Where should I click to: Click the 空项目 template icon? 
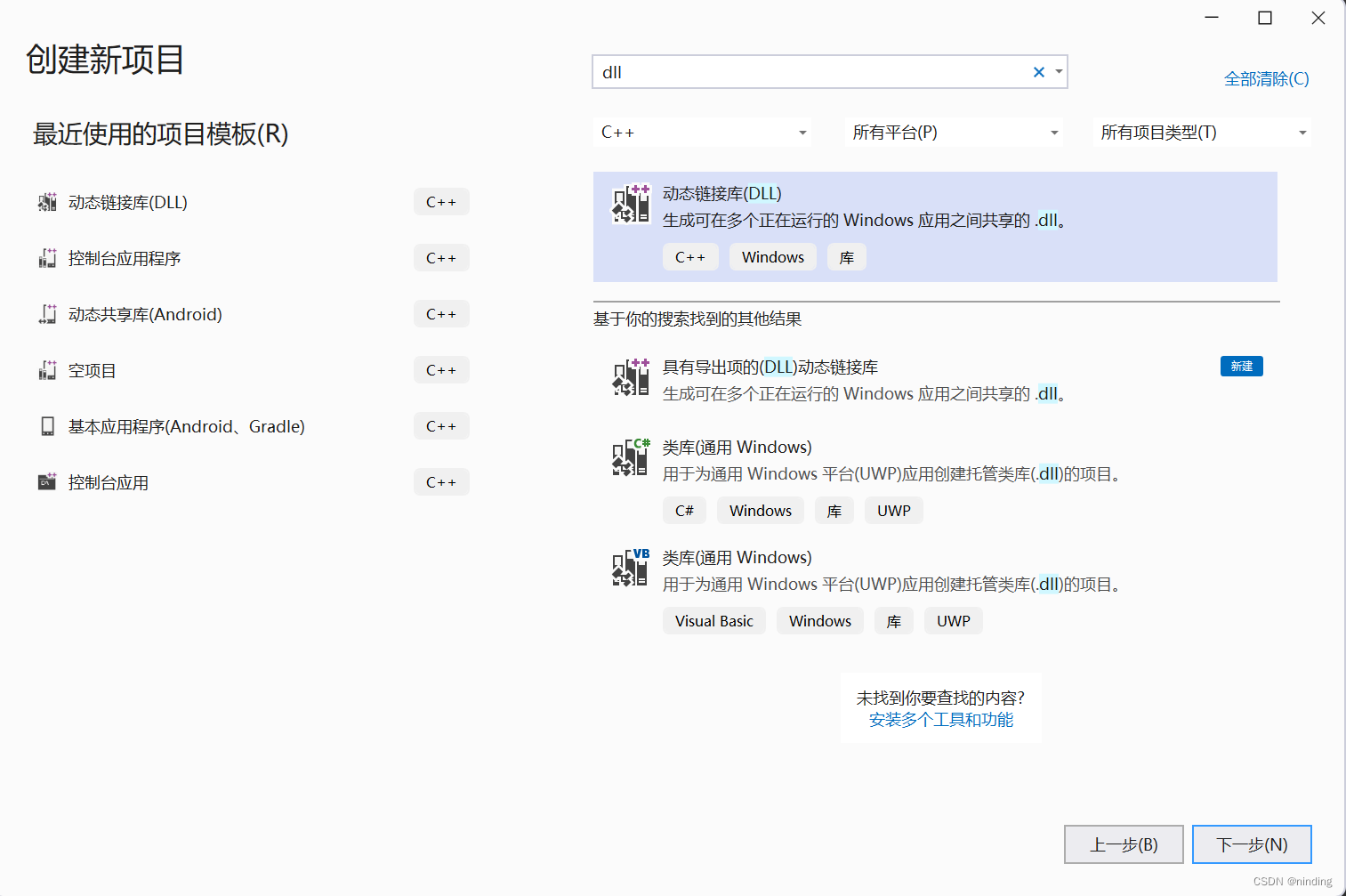46,369
